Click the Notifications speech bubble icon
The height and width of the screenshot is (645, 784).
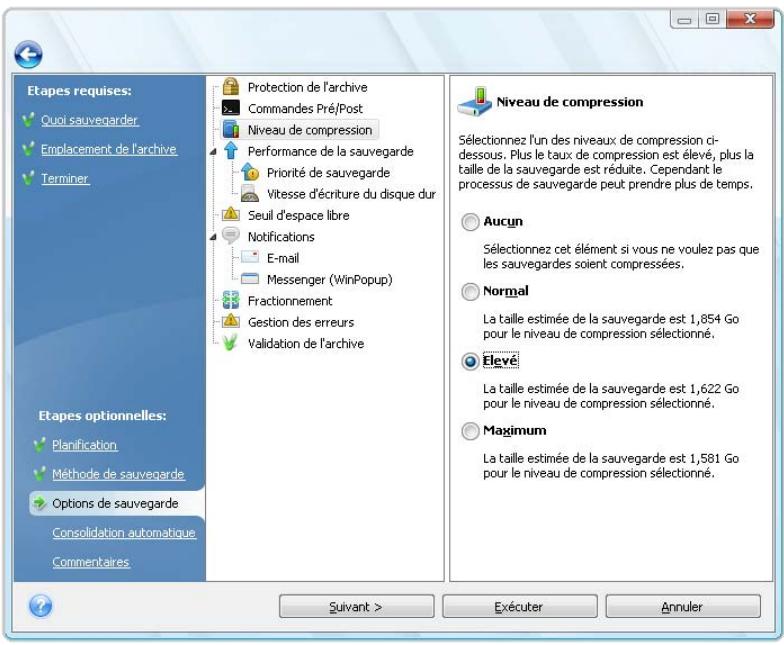(x=230, y=235)
